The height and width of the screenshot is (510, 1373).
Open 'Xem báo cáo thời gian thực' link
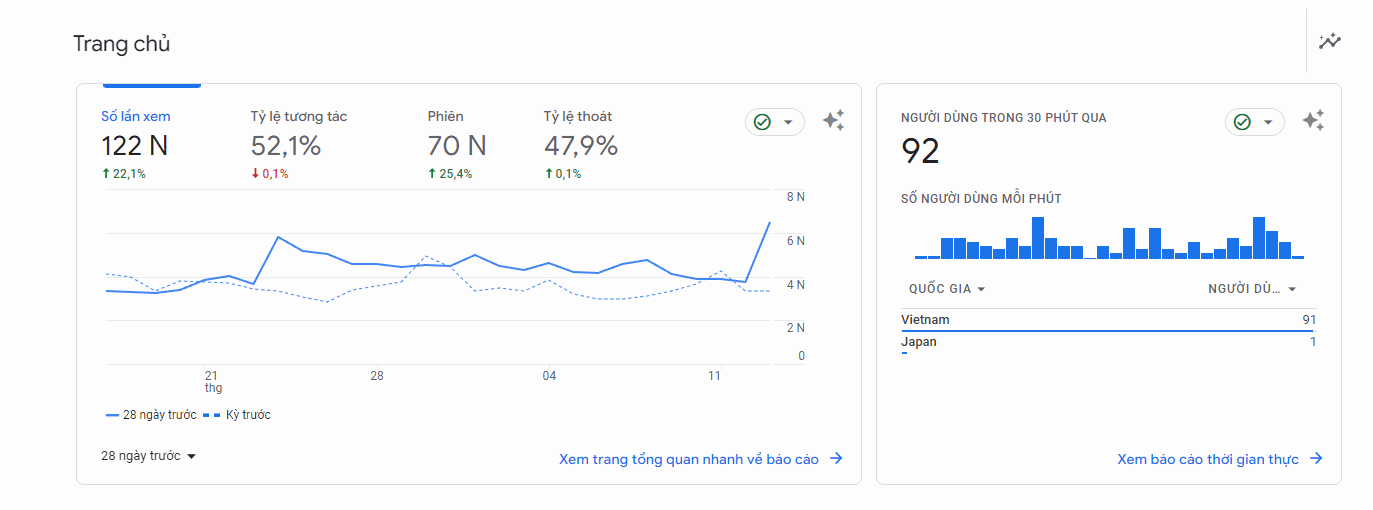click(x=1207, y=459)
